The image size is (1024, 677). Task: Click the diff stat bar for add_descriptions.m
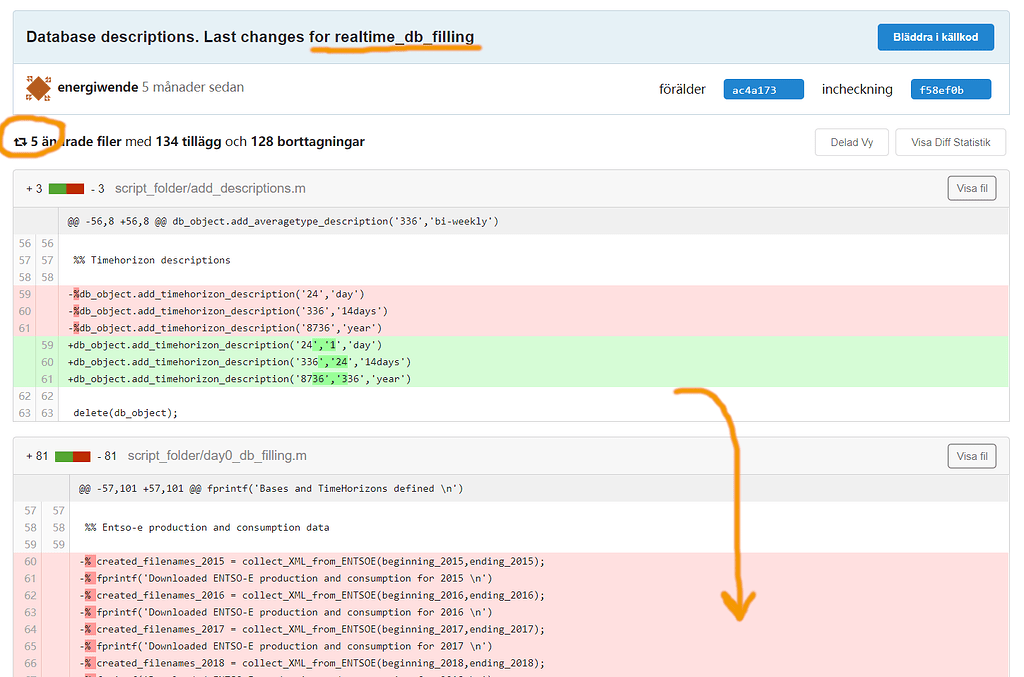(x=66, y=186)
